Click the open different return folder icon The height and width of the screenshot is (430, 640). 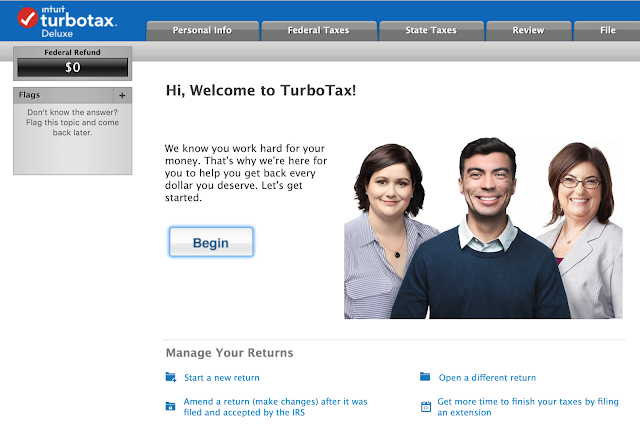pyautogui.click(x=425, y=377)
